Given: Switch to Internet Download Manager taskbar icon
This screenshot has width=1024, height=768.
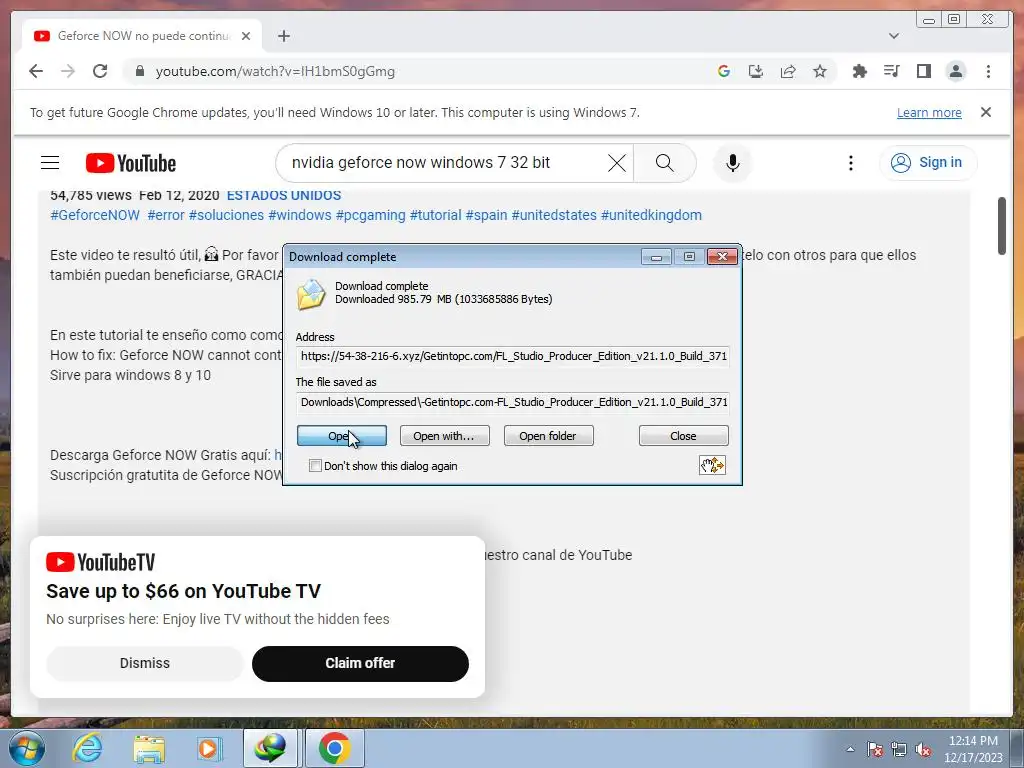Looking at the screenshot, I should tap(270, 748).
